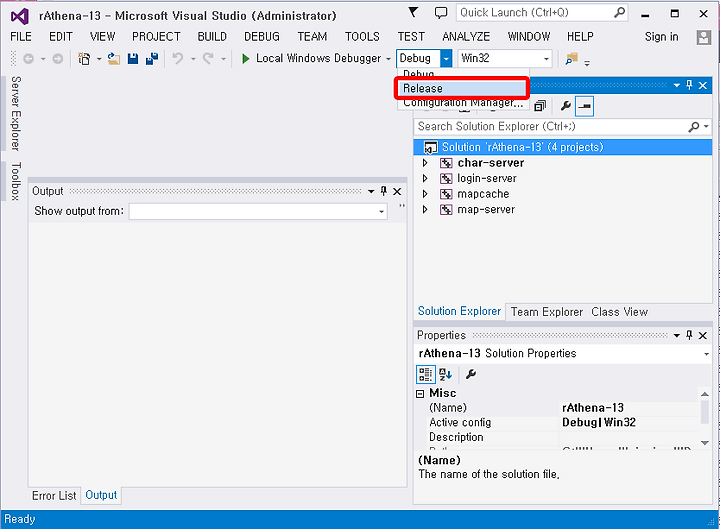
Task: Open Solution Explorer window options arrow
Action: tap(676, 85)
